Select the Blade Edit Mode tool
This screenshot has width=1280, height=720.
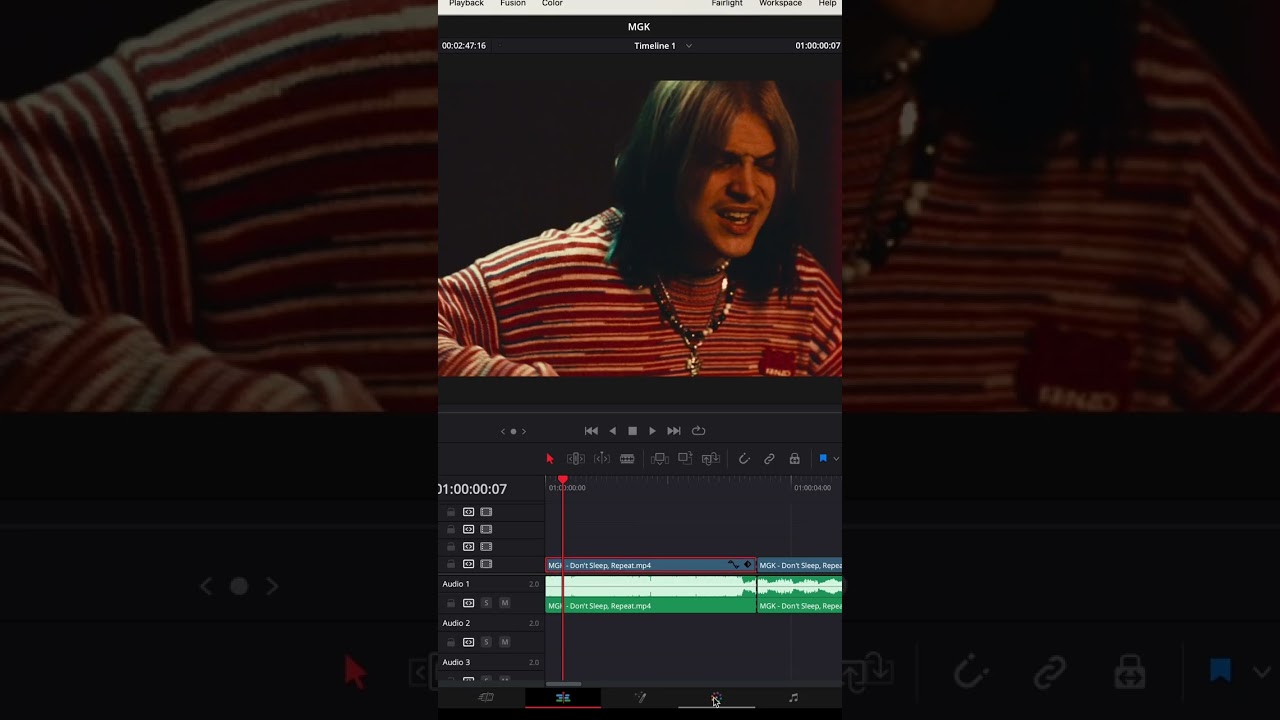627,459
